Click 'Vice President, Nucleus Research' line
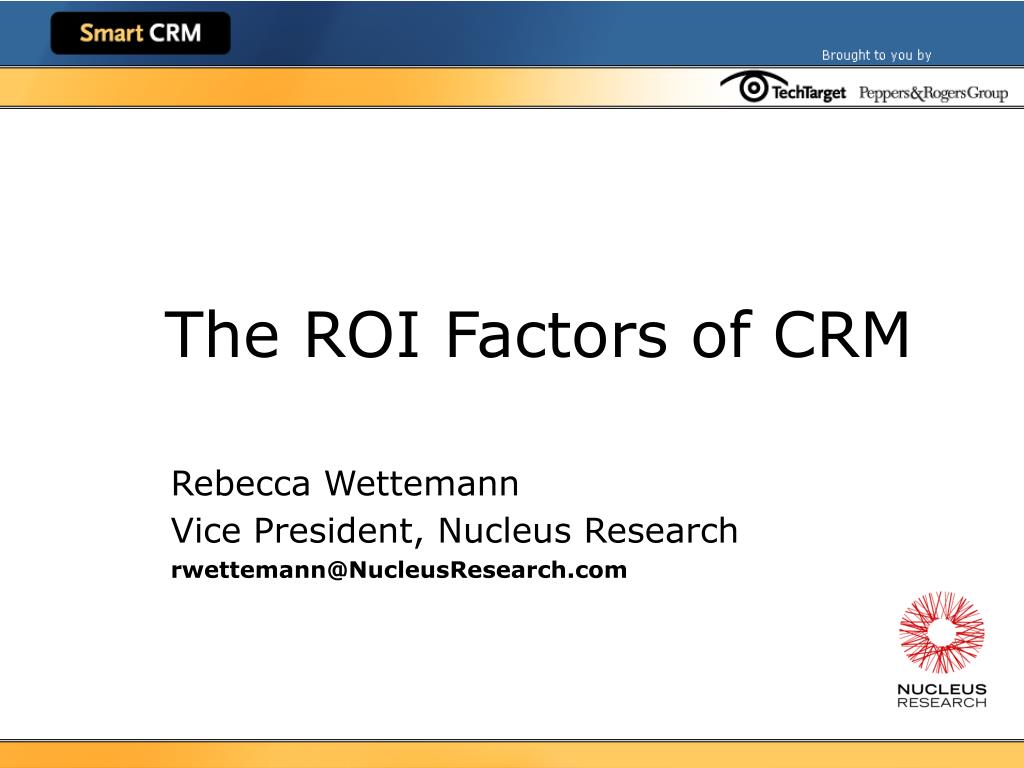Image resolution: width=1024 pixels, height=768 pixels. point(454,530)
